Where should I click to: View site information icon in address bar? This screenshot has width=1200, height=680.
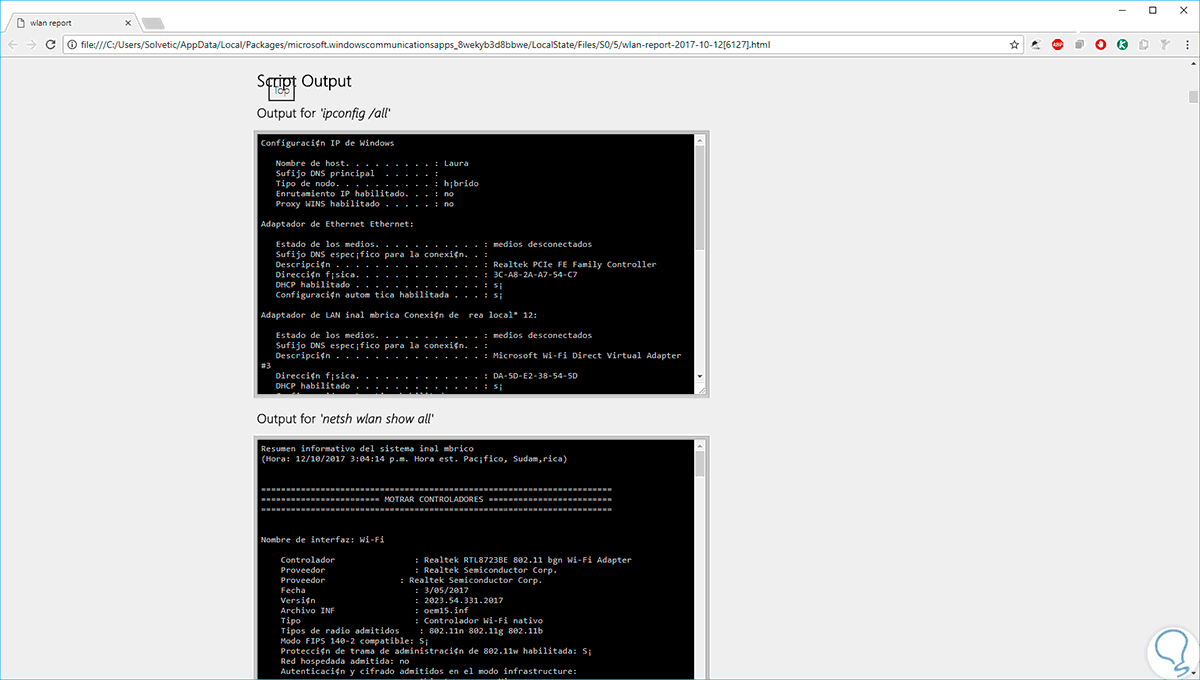point(72,44)
